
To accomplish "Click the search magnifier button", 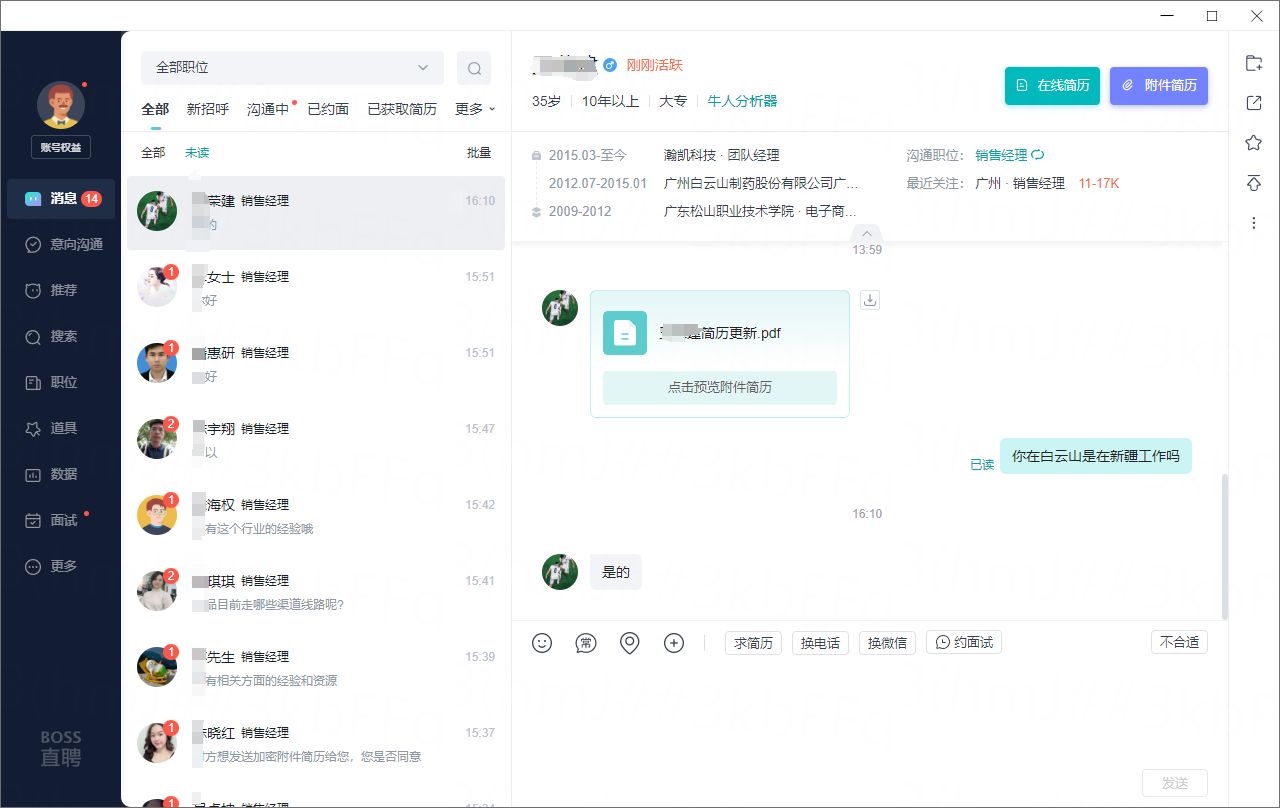I will tap(474, 68).
